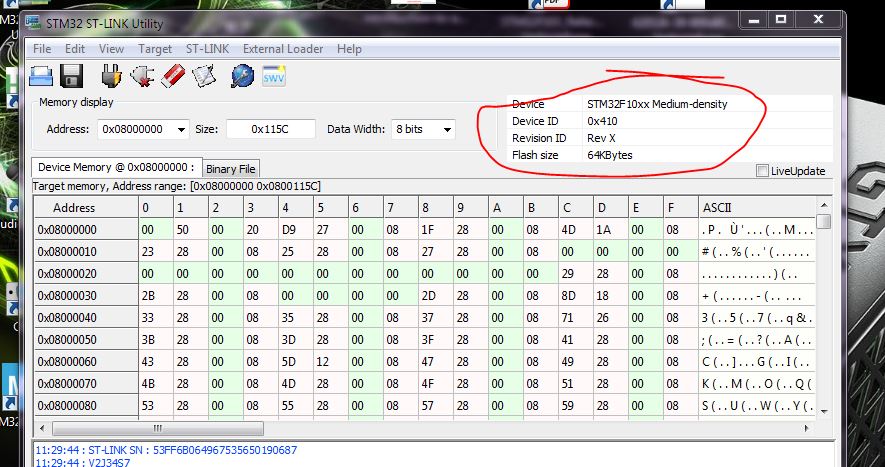Connect to target using plug icon
885x467 pixels.
[x=111, y=76]
